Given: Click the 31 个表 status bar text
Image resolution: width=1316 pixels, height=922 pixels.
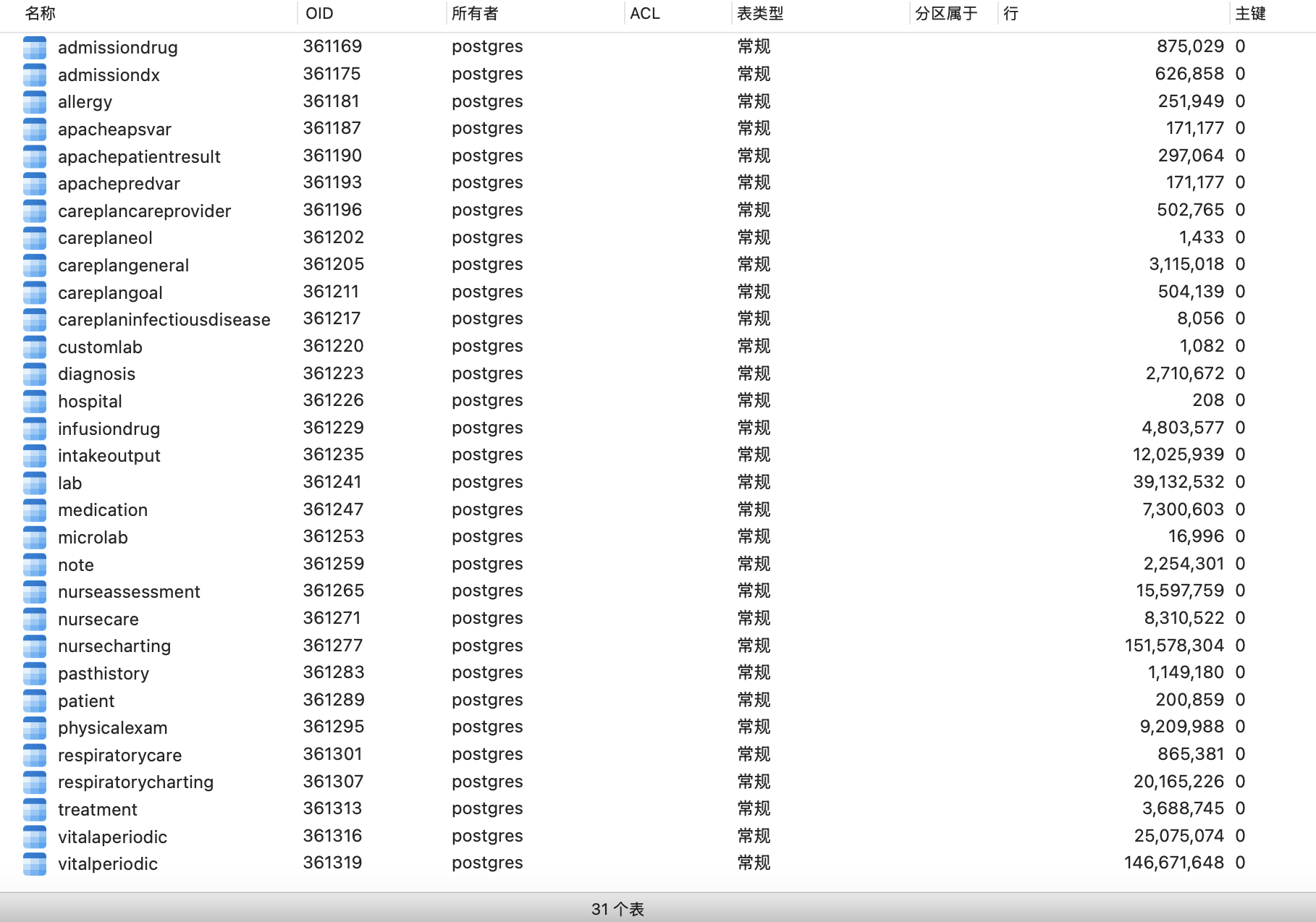Looking at the screenshot, I should point(617,909).
